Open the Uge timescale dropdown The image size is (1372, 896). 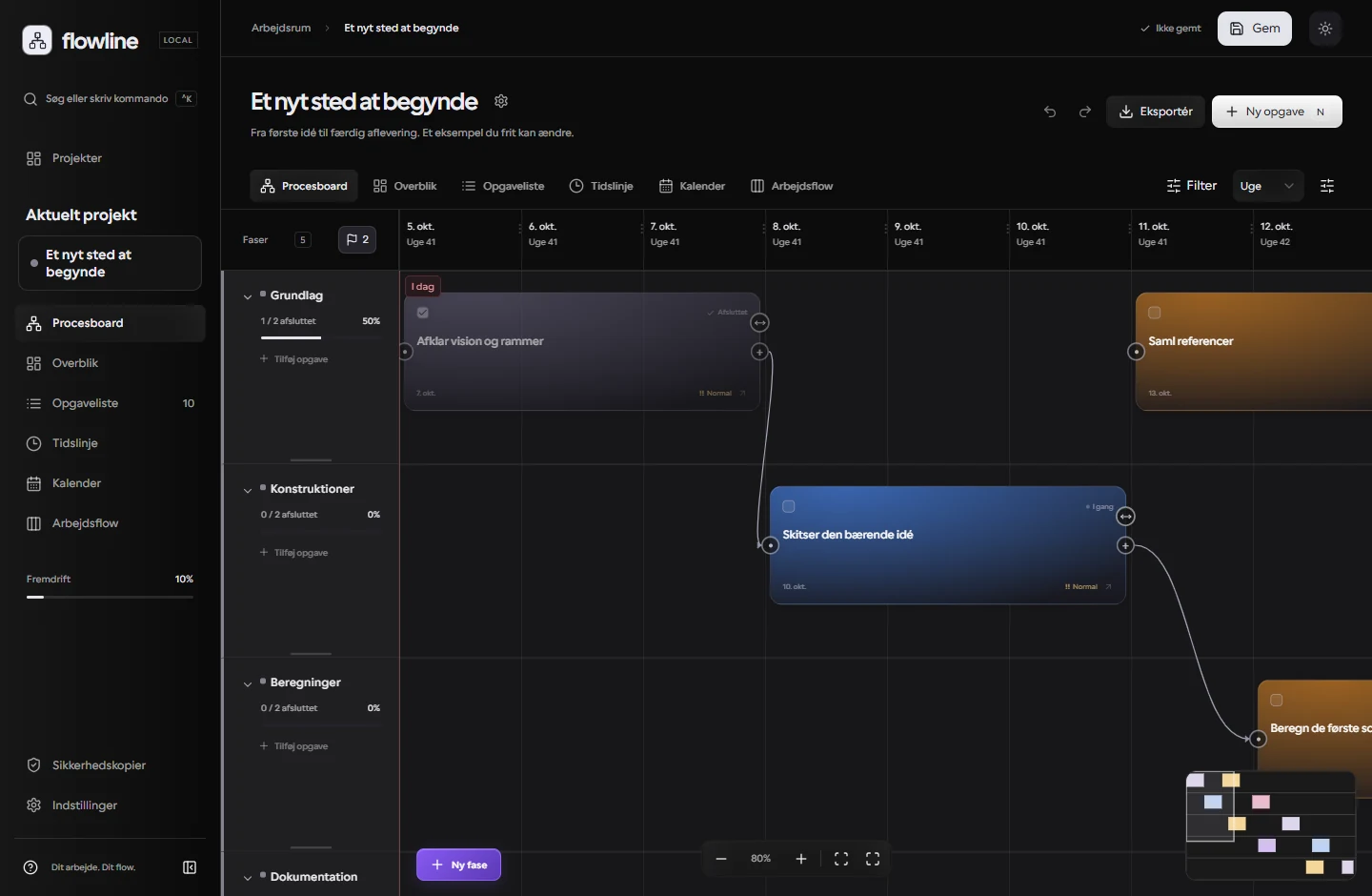coord(1268,186)
